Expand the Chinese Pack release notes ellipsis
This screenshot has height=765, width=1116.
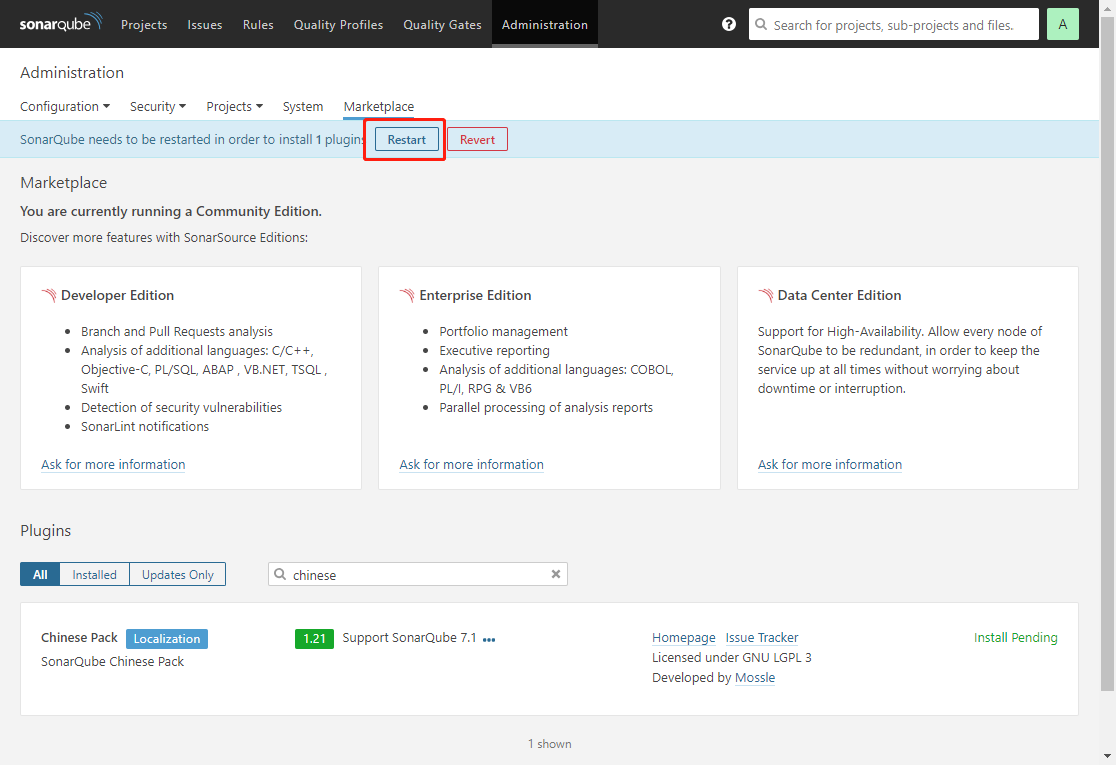489,639
